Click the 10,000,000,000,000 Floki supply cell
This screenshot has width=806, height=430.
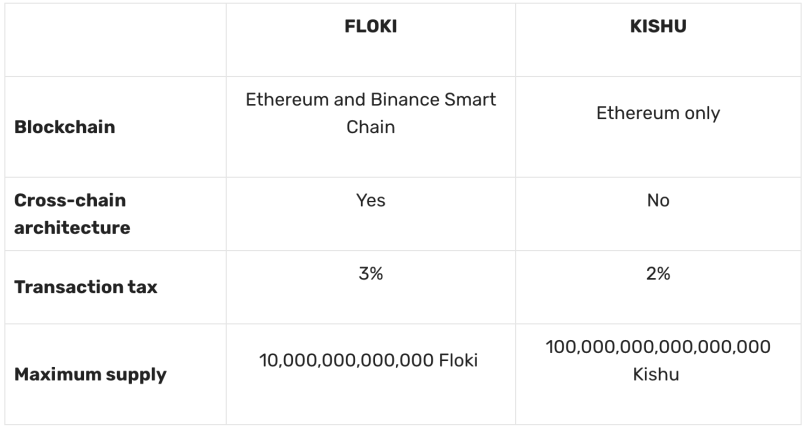368,360
